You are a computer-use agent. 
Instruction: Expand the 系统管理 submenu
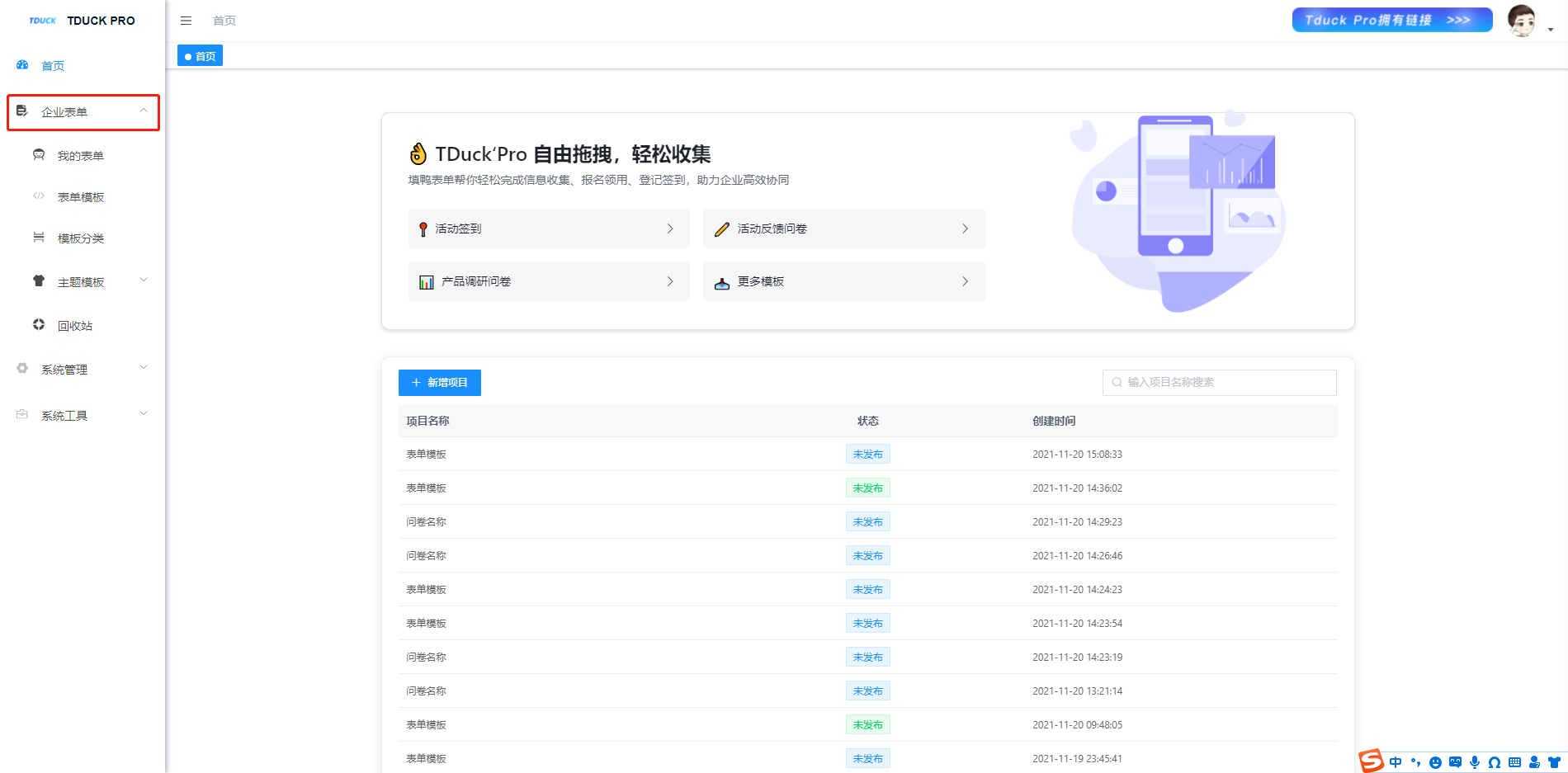click(144, 368)
